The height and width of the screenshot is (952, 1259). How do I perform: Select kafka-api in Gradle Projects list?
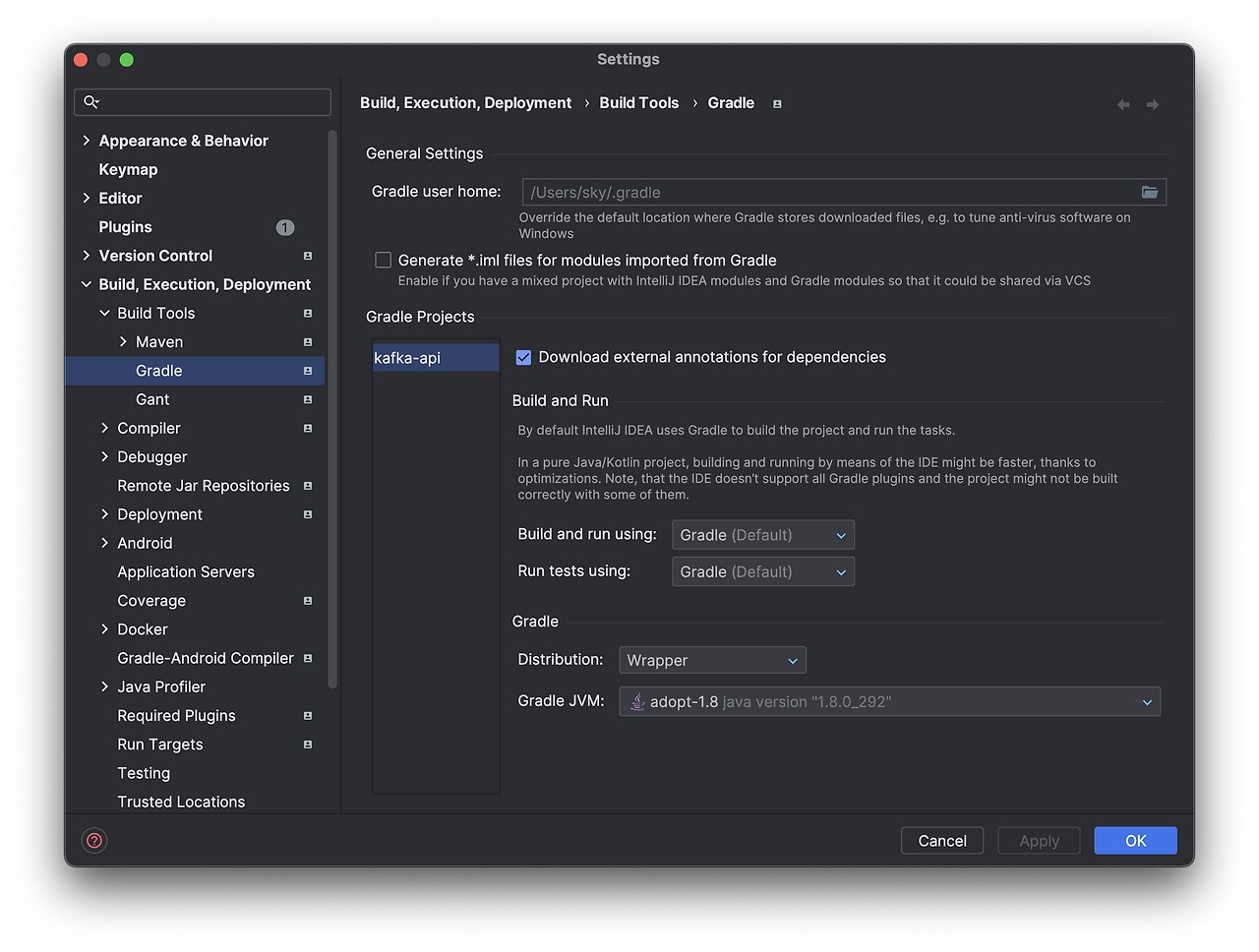click(436, 358)
